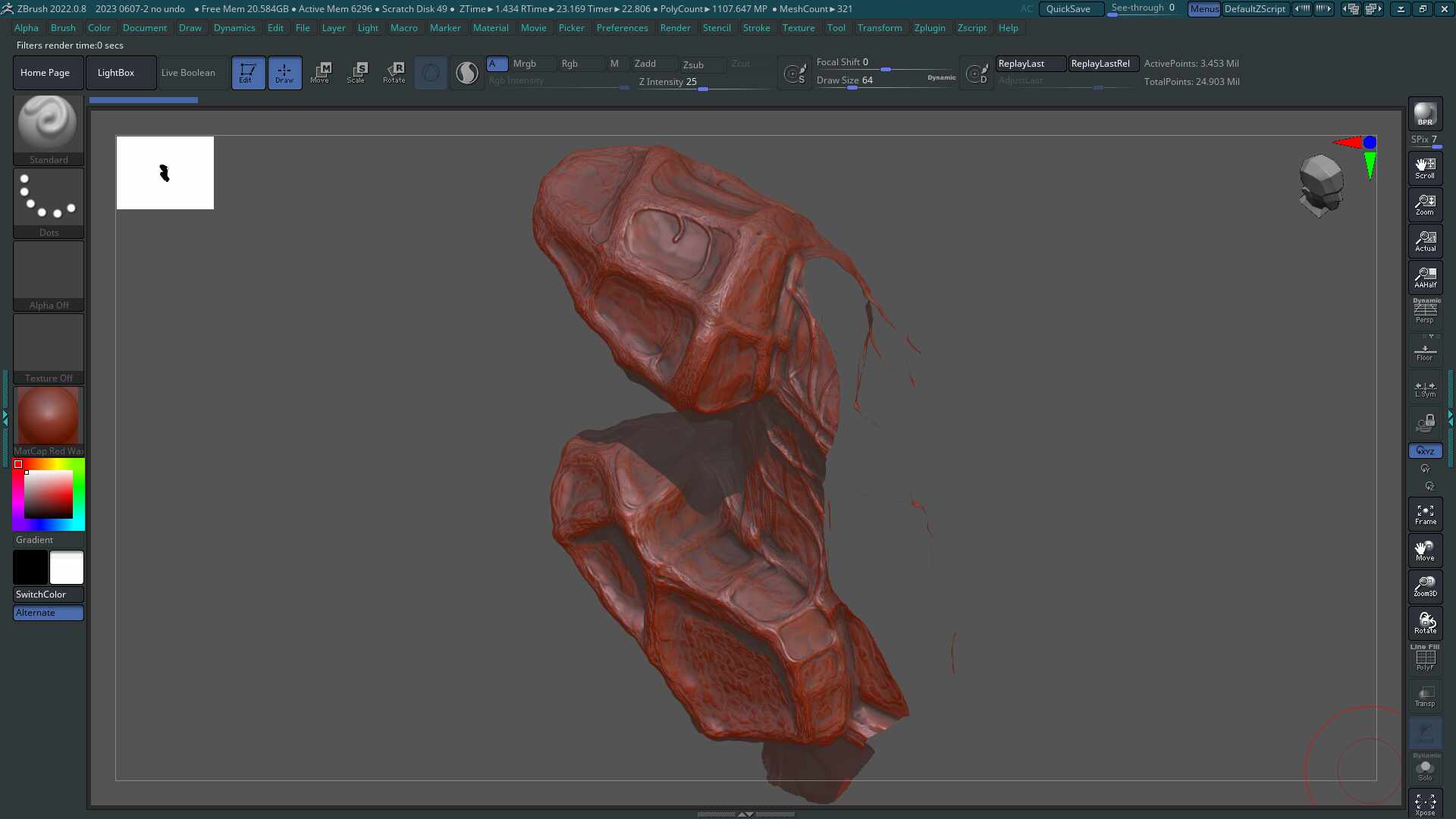The height and width of the screenshot is (819, 1456).
Task: Open the Dots stroke type picker
Action: [x=49, y=202]
